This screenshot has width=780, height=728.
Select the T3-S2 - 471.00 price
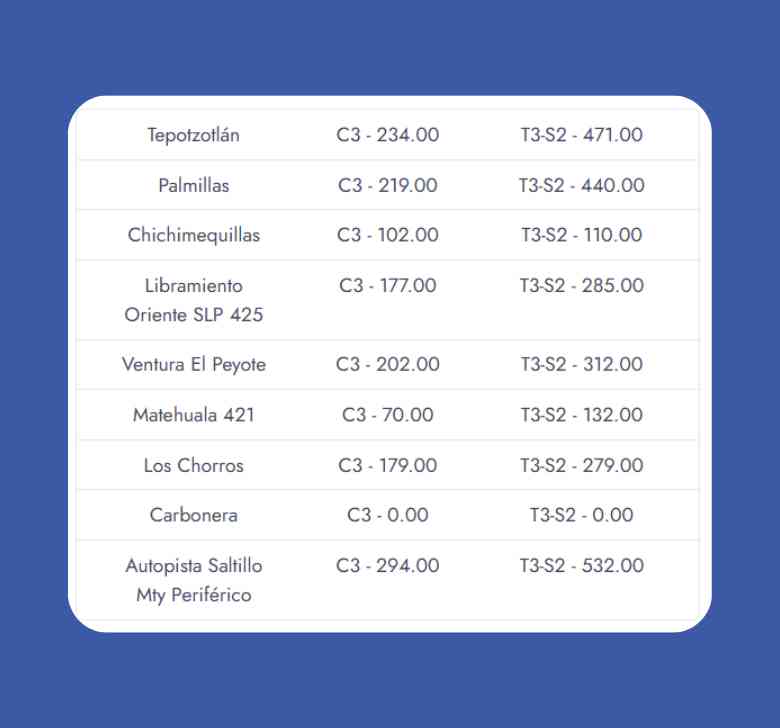click(x=581, y=135)
